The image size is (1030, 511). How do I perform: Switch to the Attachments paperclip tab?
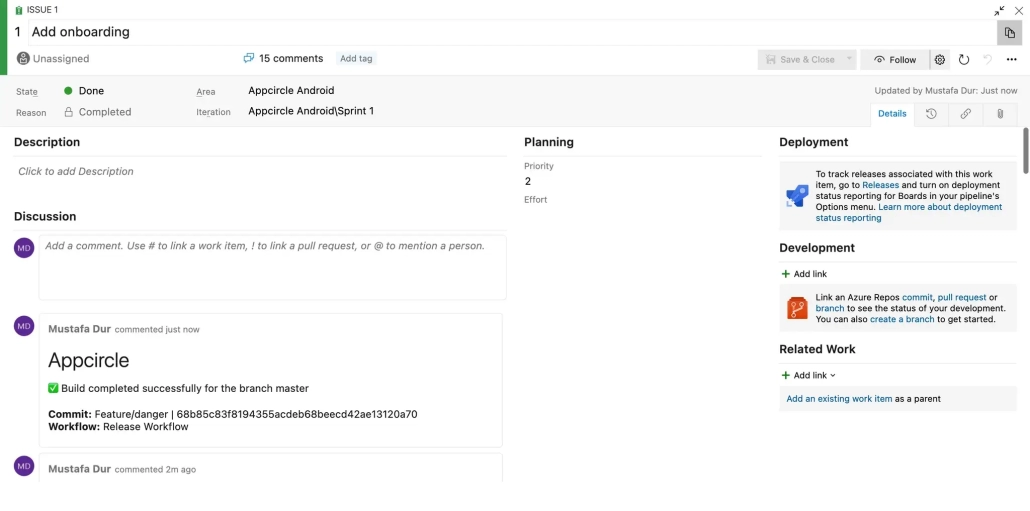coord(1000,114)
